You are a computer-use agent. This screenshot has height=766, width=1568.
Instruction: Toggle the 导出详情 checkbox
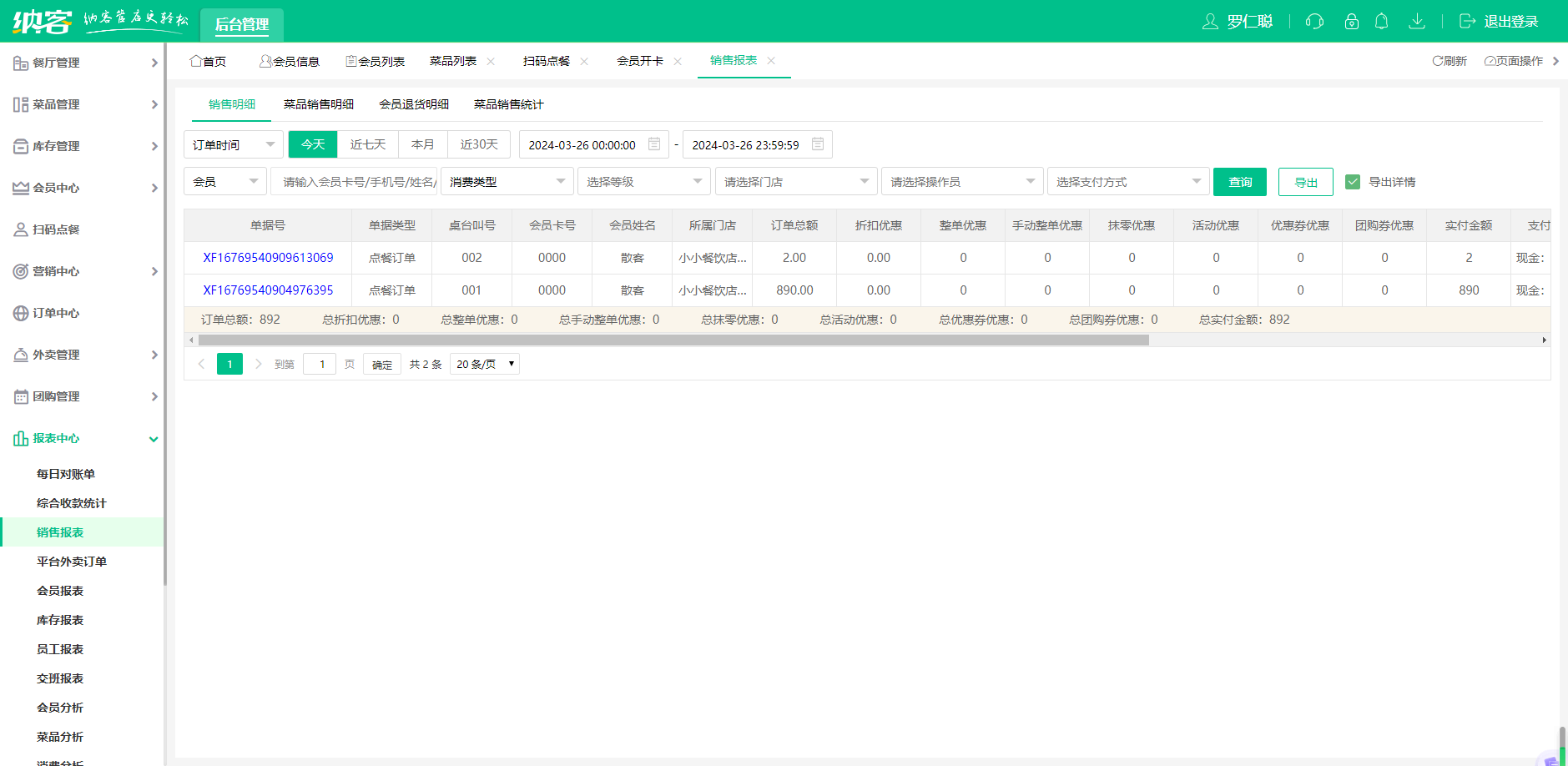click(1353, 182)
